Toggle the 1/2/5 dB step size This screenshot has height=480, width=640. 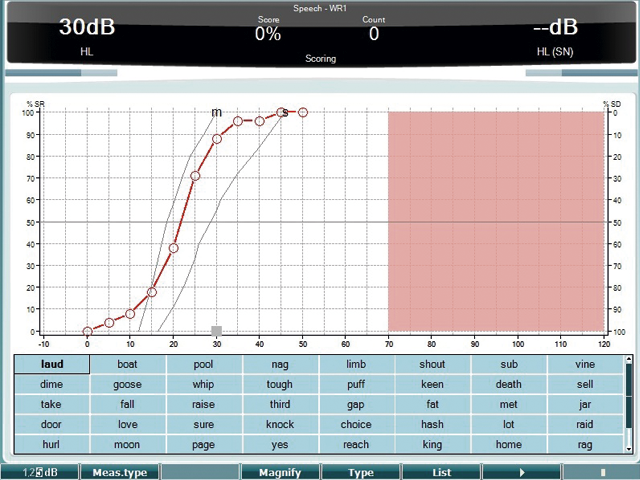point(40,472)
